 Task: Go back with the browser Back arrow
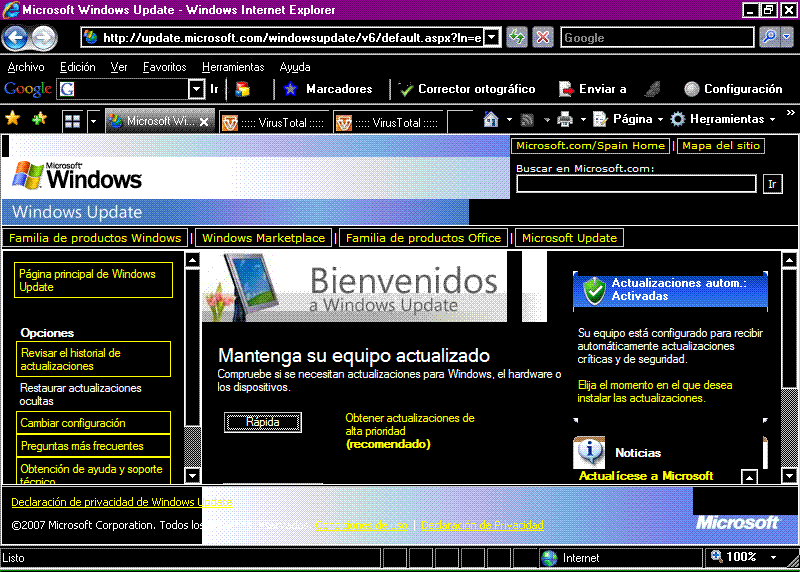coord(15,37)
